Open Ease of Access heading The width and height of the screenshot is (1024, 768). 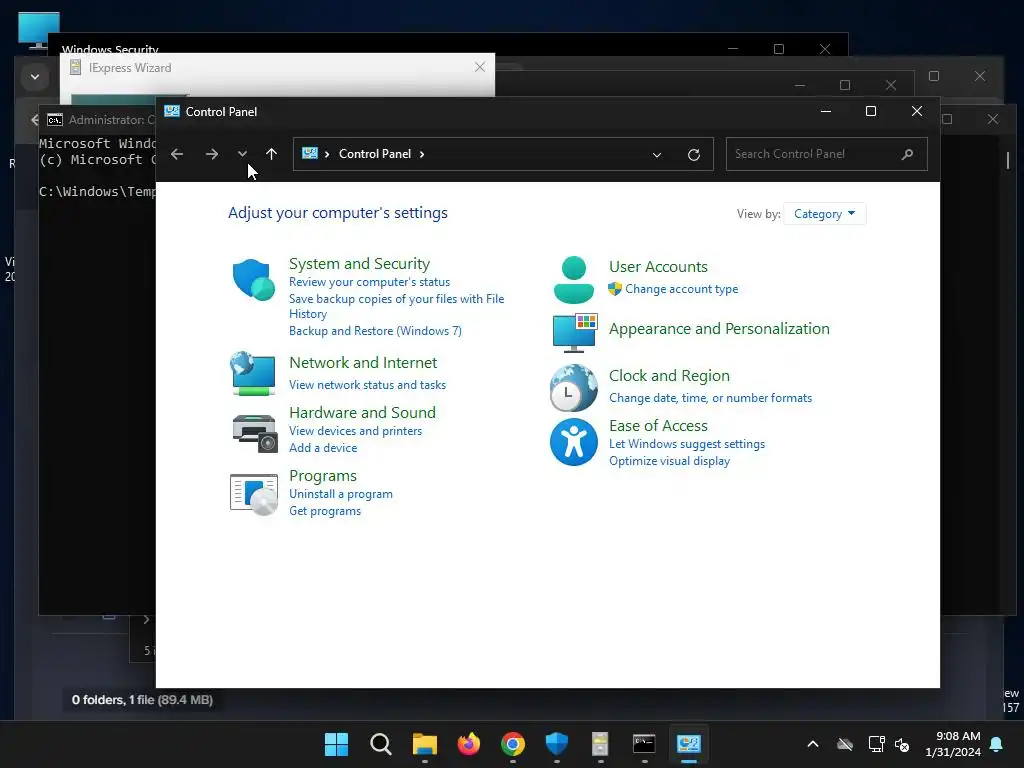pyautogui.click(x=658, y=426)
